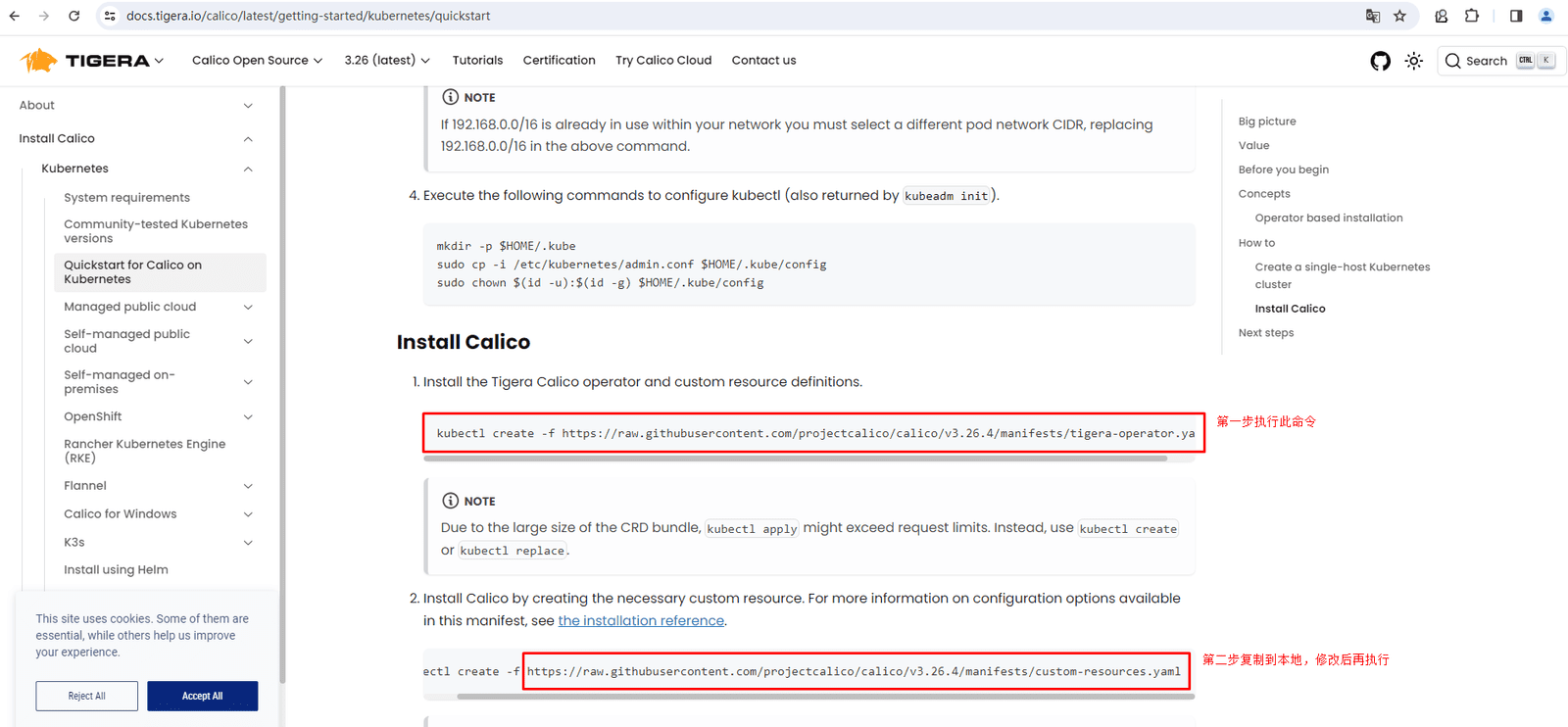
Task: Go back with browser back arrow
Action: (x=15, y=16)
